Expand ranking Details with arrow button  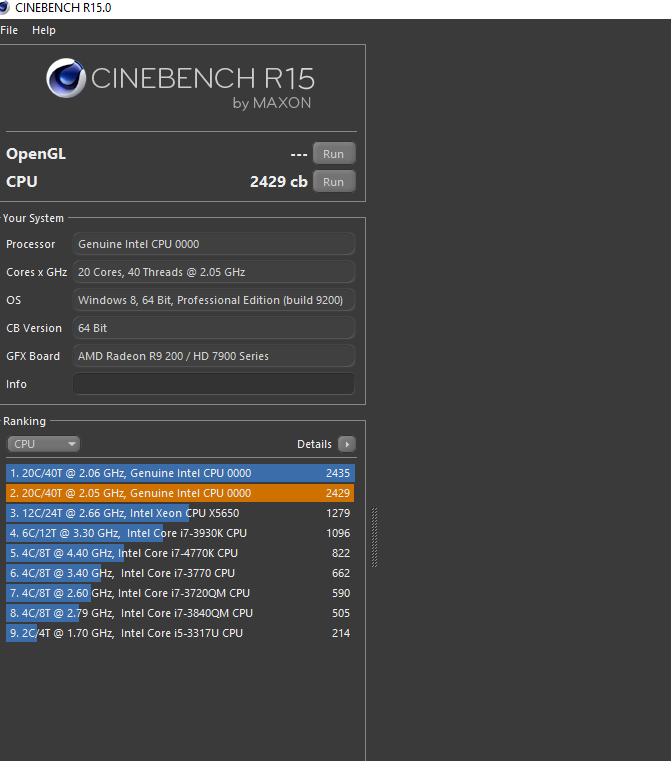click(x=347, y=444)
